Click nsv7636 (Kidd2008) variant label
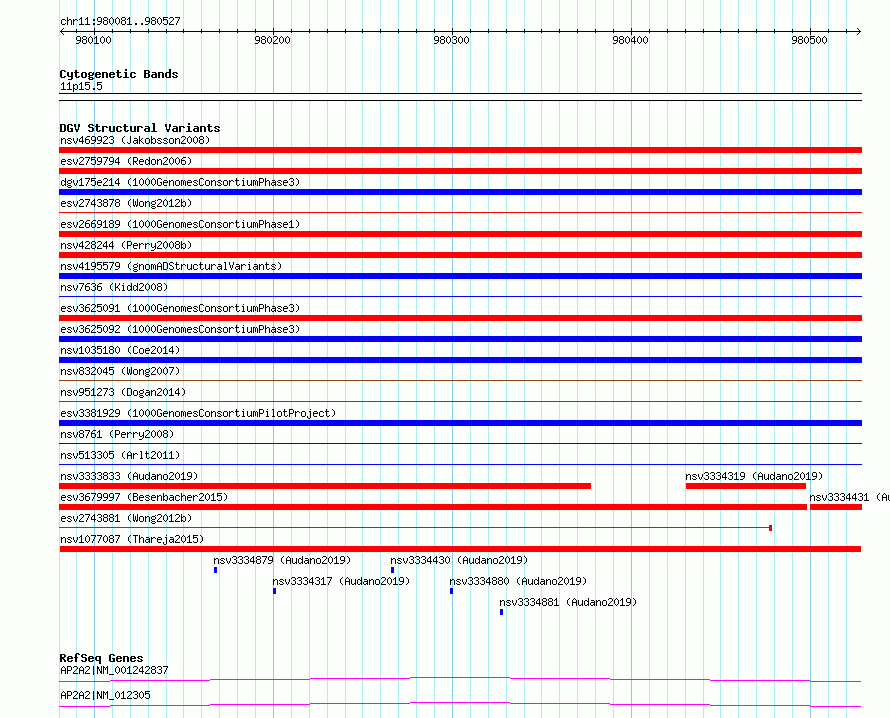 click(114, 287)
